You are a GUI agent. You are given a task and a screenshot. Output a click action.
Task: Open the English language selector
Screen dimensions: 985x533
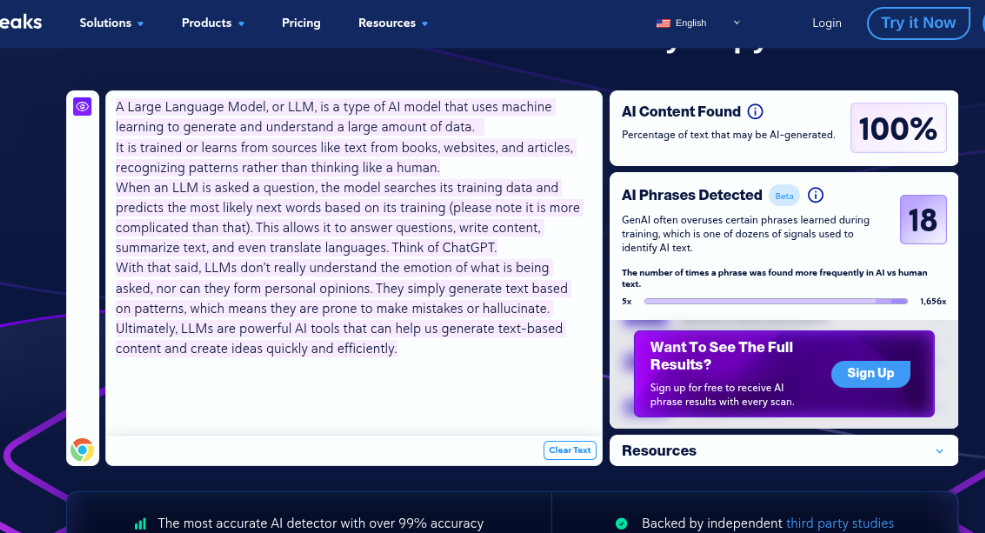pos(698,23)
